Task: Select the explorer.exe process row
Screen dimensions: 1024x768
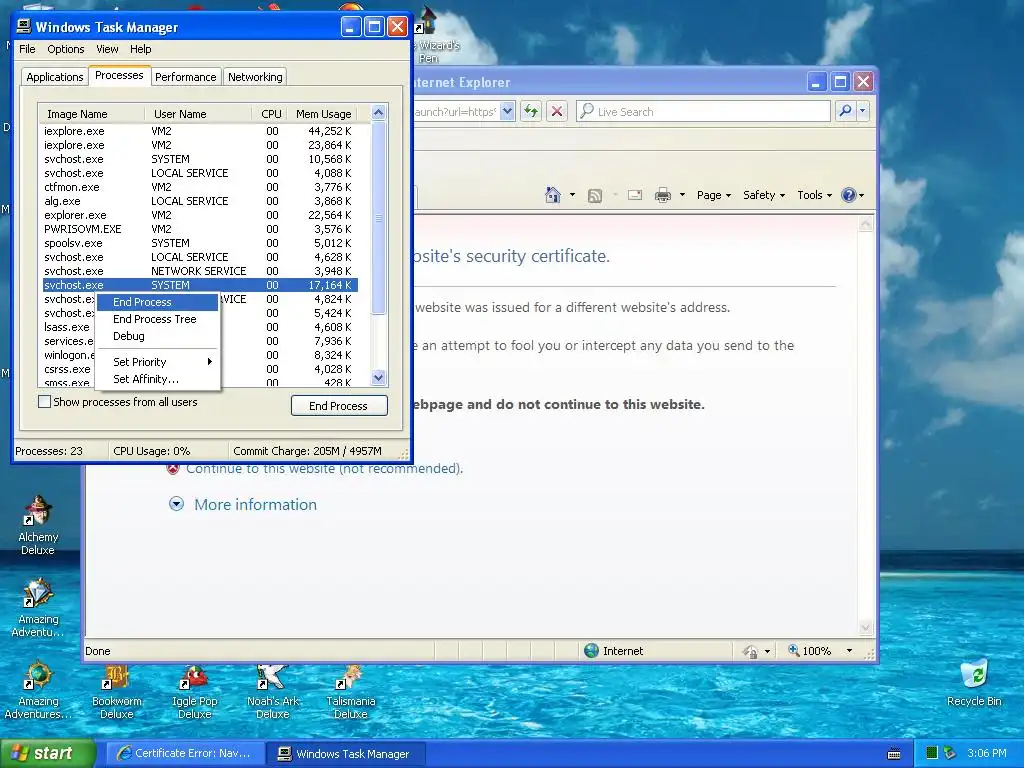Action: click(x=200, y=215)
